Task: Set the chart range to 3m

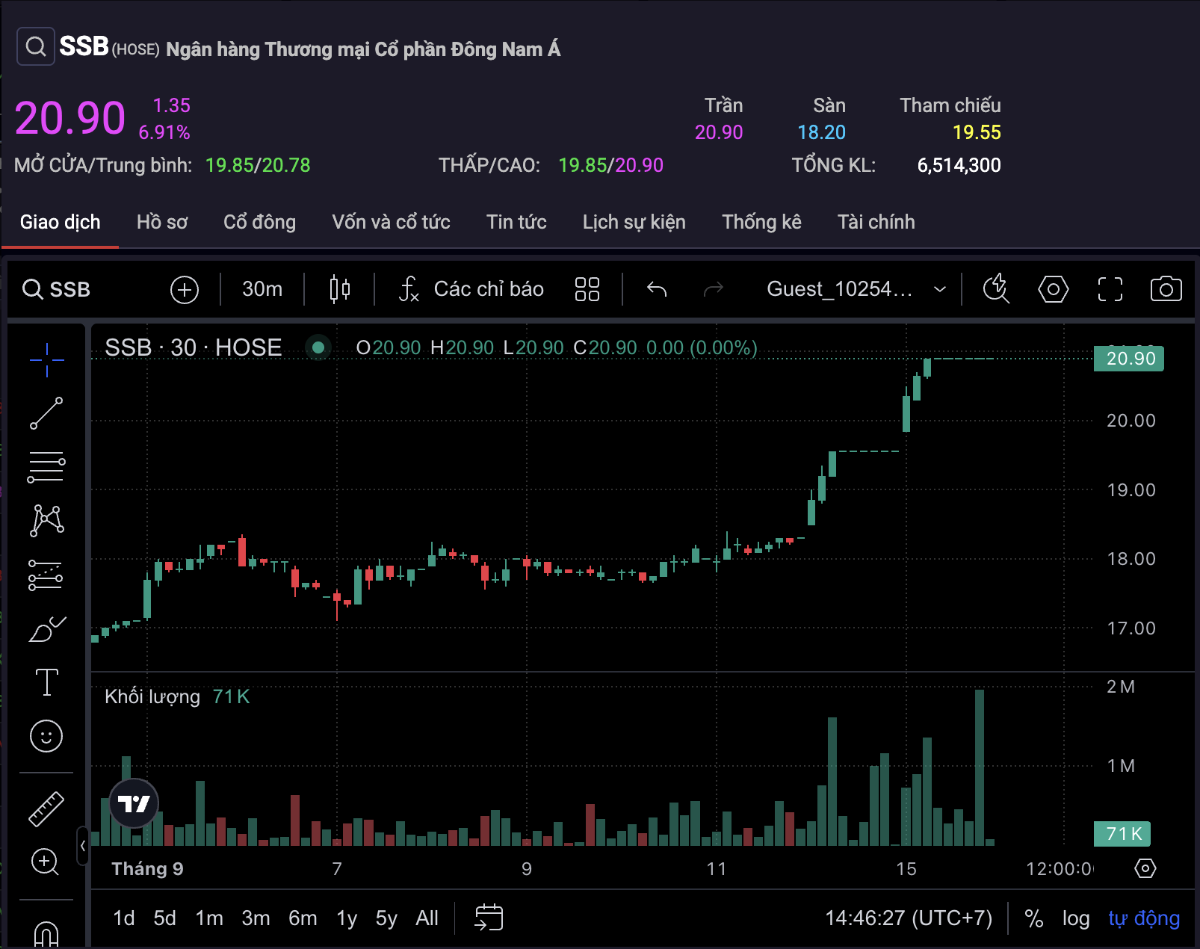Action: click(255, 918)
